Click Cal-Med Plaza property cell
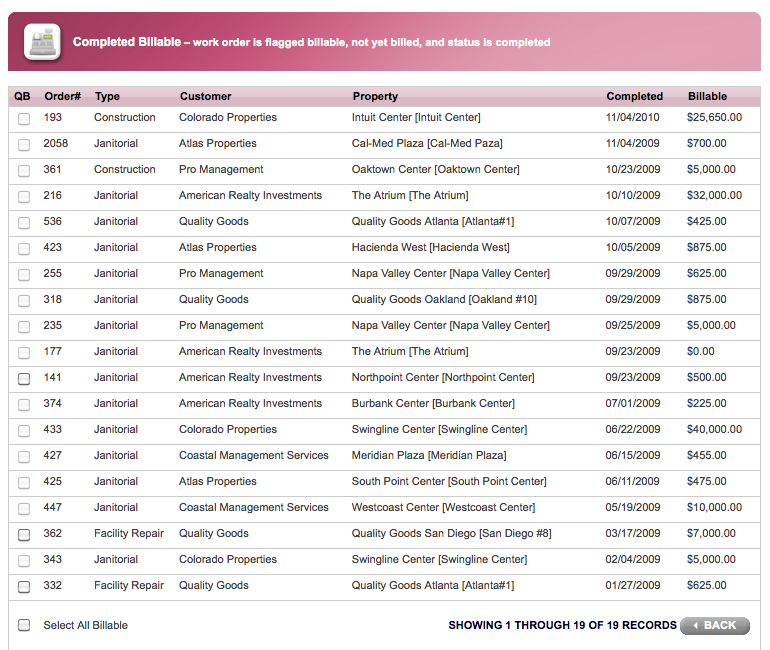Screen dimensions: 770x650 click(x=427, y=143)
